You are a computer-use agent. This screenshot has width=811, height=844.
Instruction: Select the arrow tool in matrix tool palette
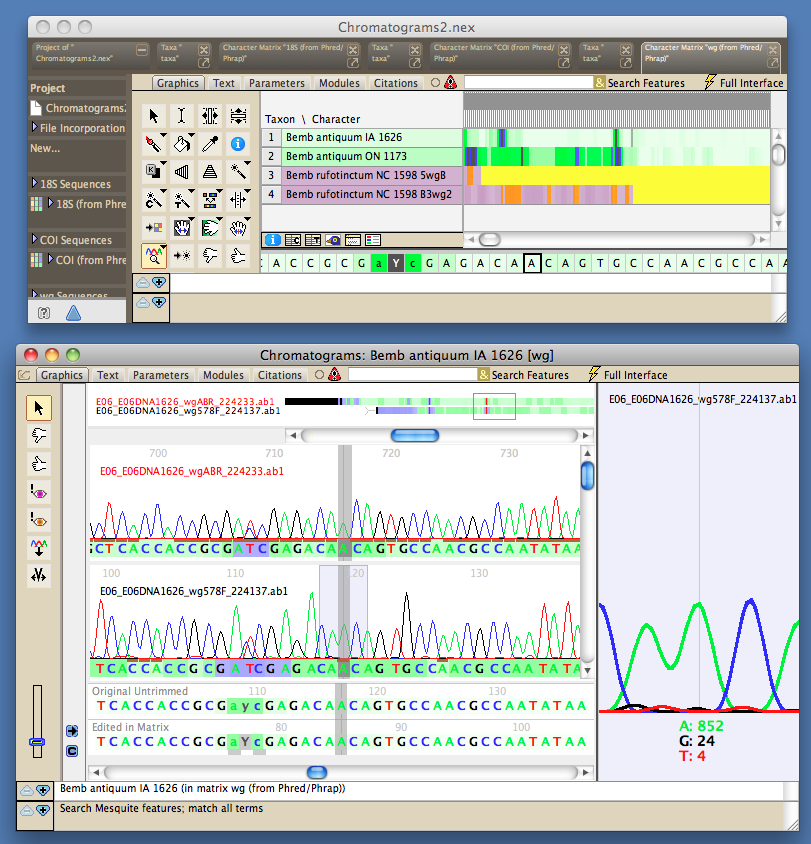153,116
